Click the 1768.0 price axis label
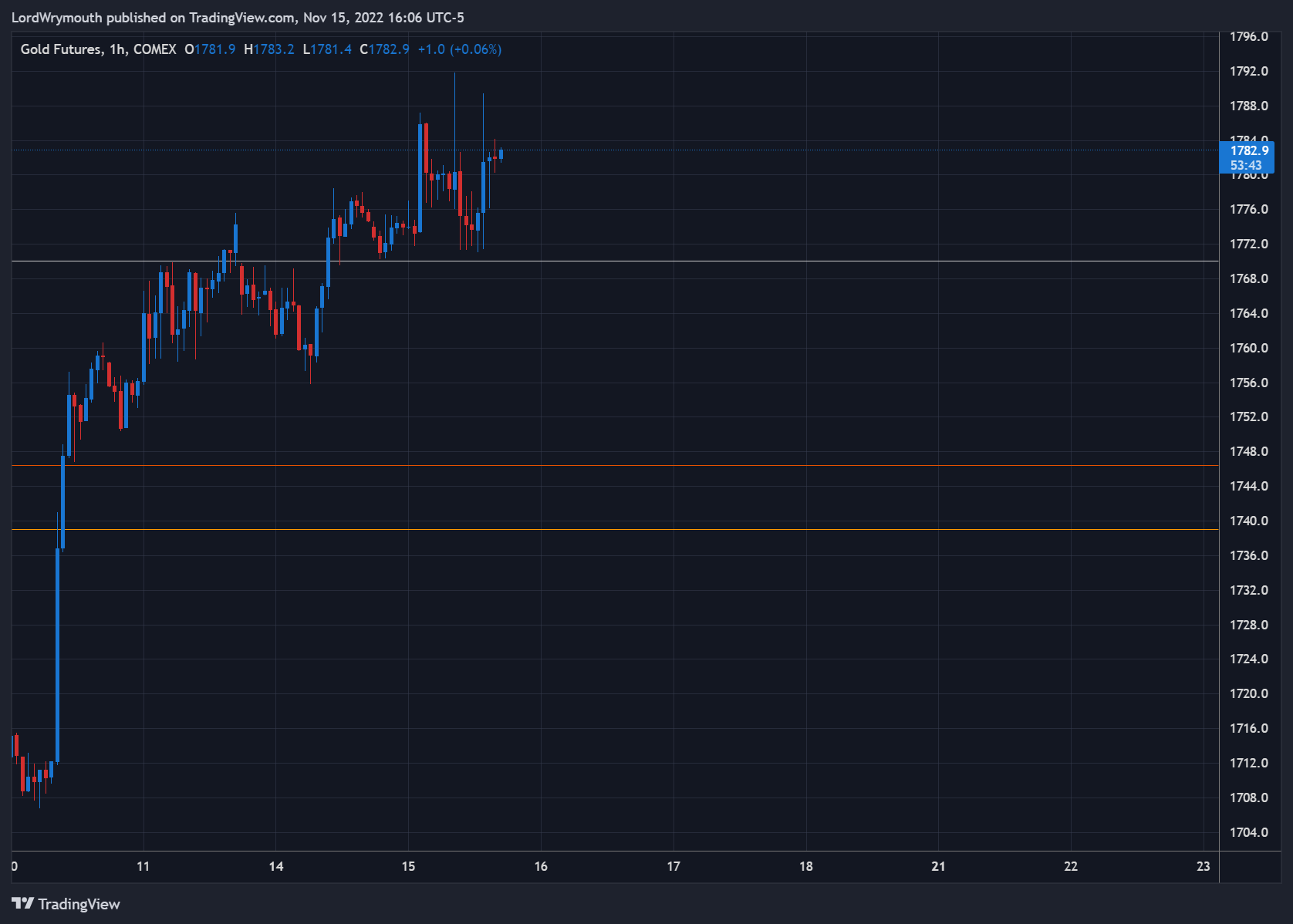Screen dimensions: 1293x924 pyautogui.click(x=1248, y=278)
